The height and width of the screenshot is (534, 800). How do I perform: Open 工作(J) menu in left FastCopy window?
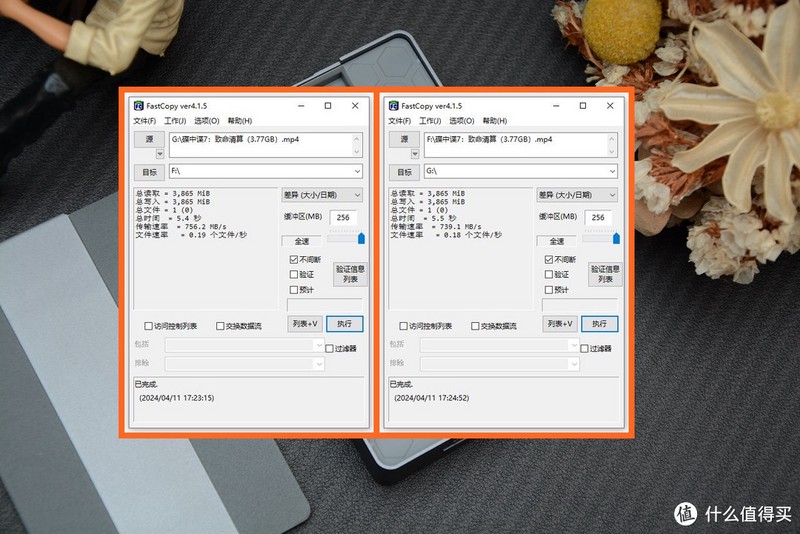click(x=175, y=121)
